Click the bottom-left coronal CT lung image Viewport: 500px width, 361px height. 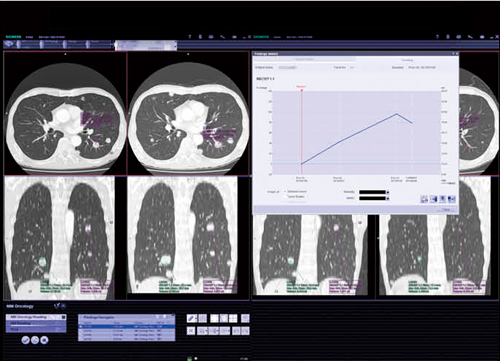pos(60,238)
